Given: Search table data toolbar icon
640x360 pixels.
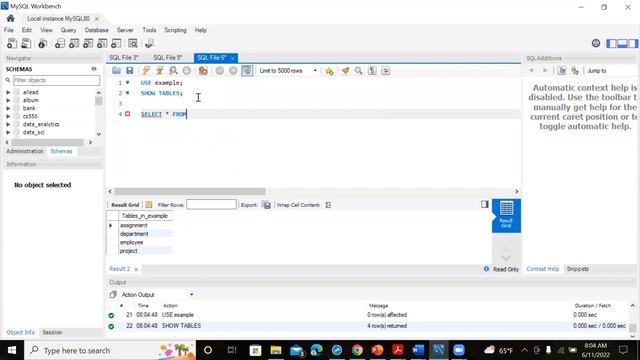Looking at the screenshot, I should pyautogui.click(x=133, y=43).
